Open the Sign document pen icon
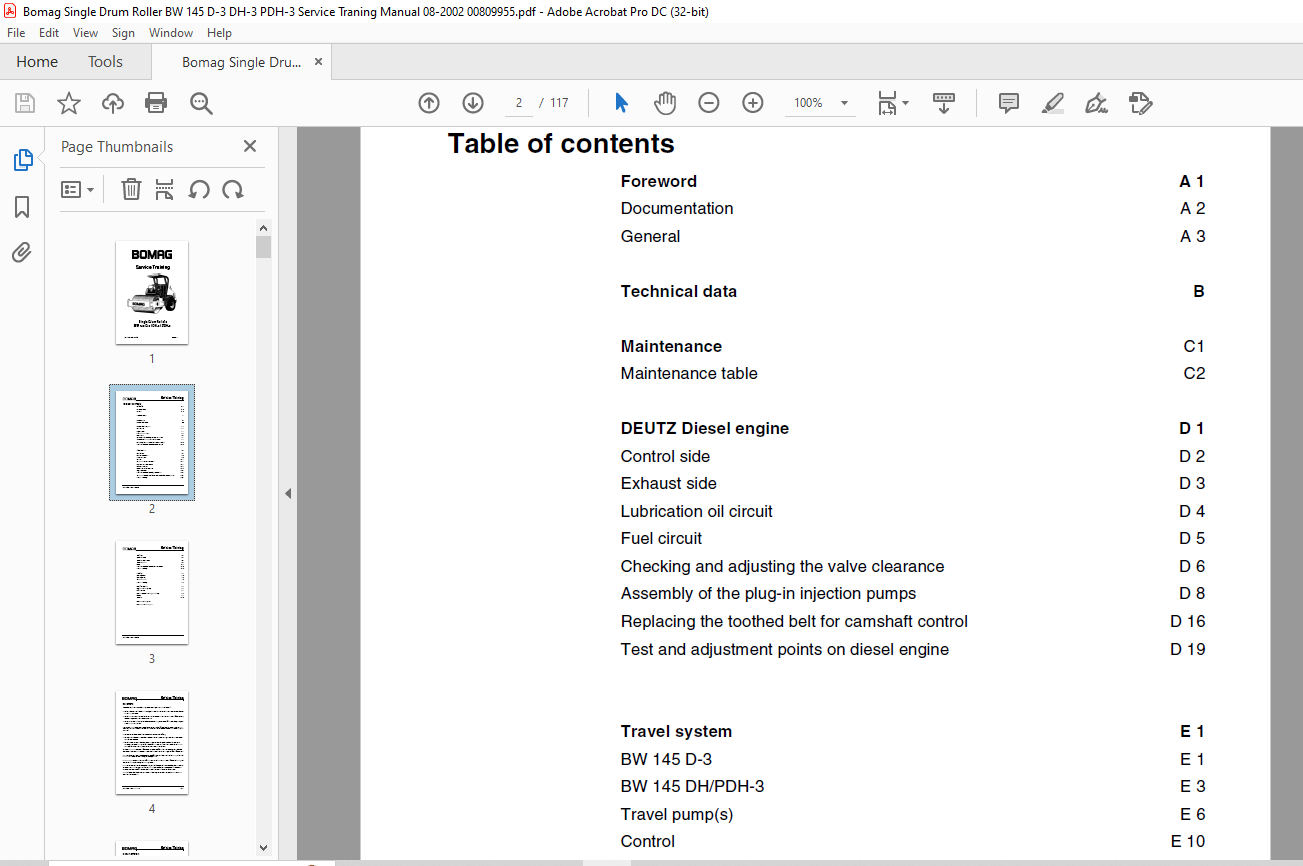The image size is (1303, 866). pos(1096,103)
